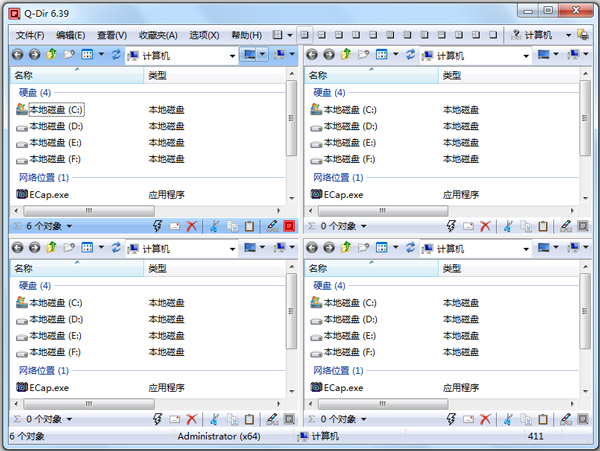The height and width of the screenshot is (451, 600).
Task: Expand address combo box in bottom-left pane
Action: 232,249
